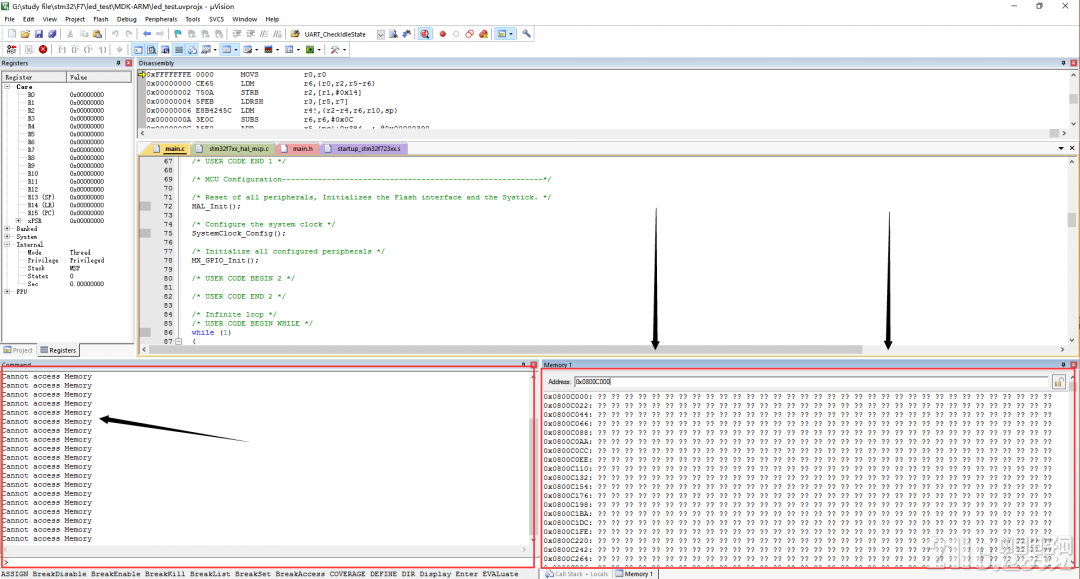
Task: Click the memory address lock icon
Action: point(1059,381)
